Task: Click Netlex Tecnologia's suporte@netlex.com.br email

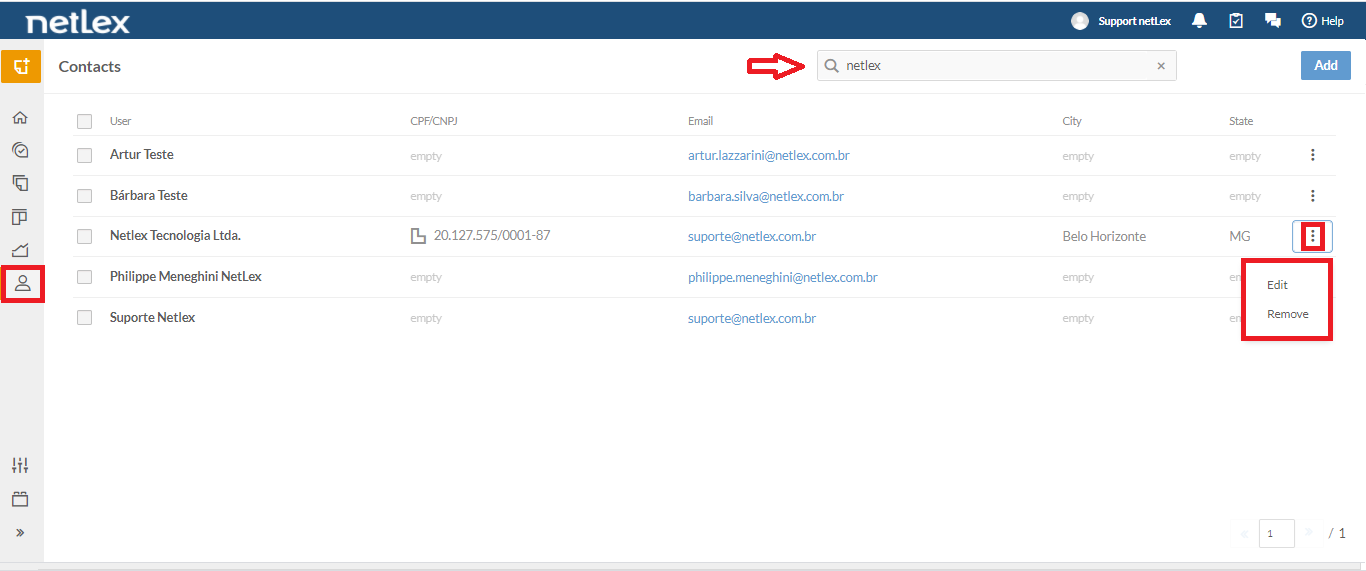Action: click(x=752, y=237)
